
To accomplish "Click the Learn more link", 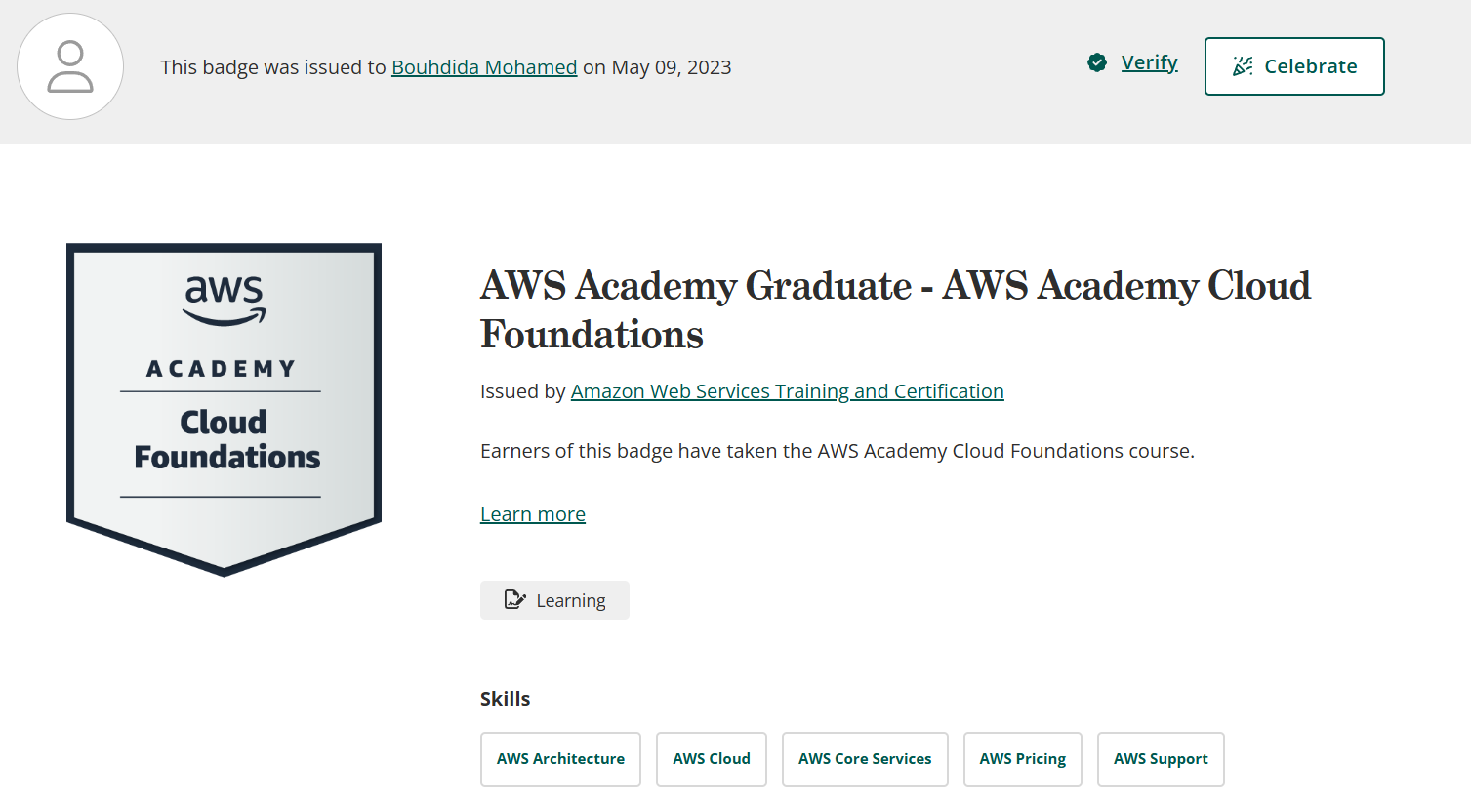I will (x=533, y=514).
